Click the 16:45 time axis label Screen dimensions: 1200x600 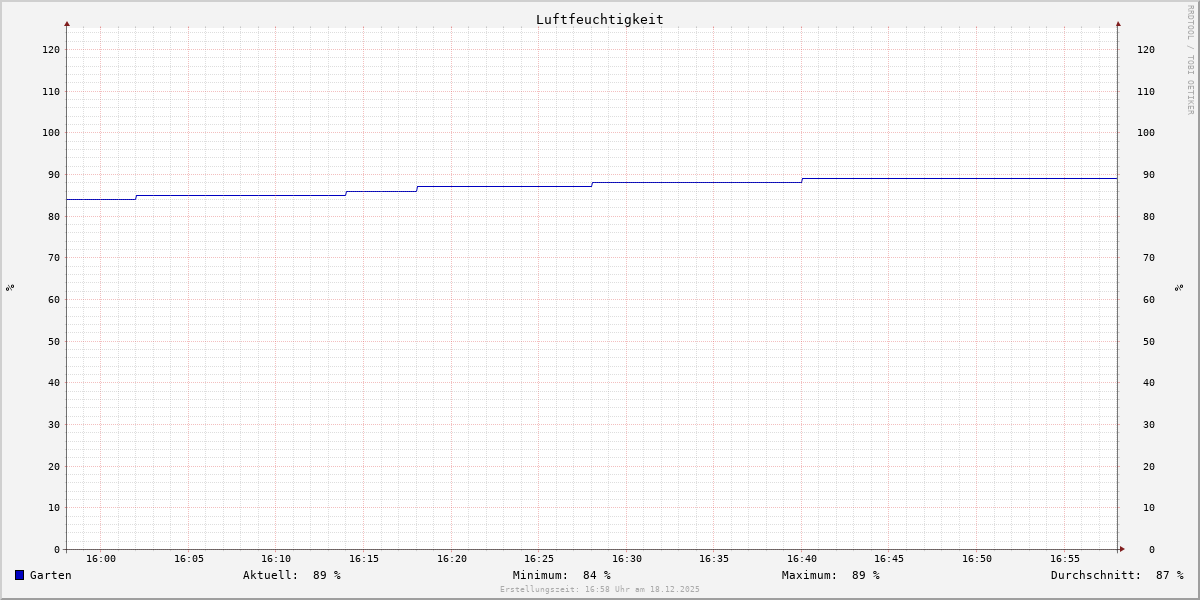889,559
